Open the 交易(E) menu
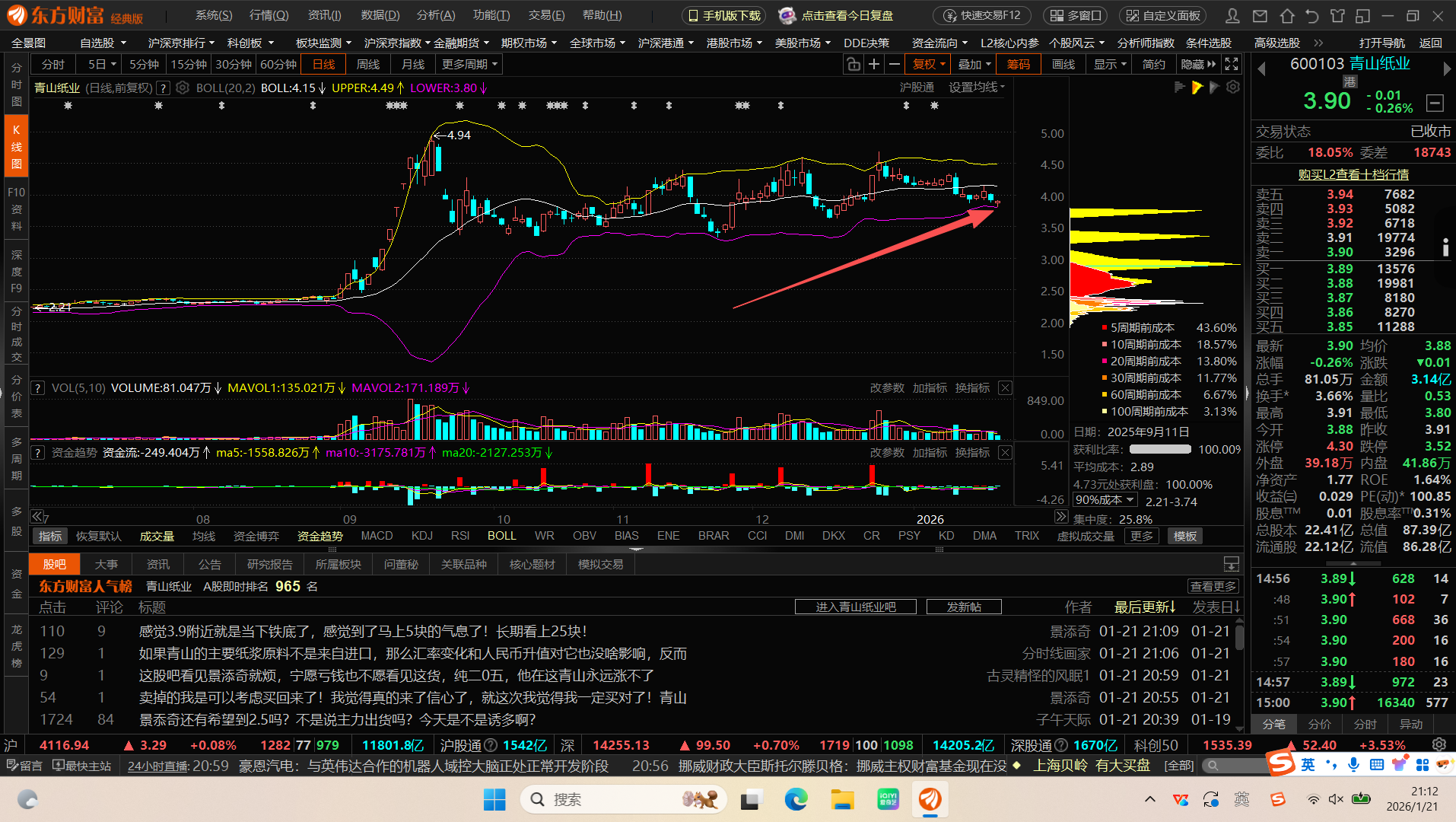This screenshot has height=822, width=1456. 546,15
